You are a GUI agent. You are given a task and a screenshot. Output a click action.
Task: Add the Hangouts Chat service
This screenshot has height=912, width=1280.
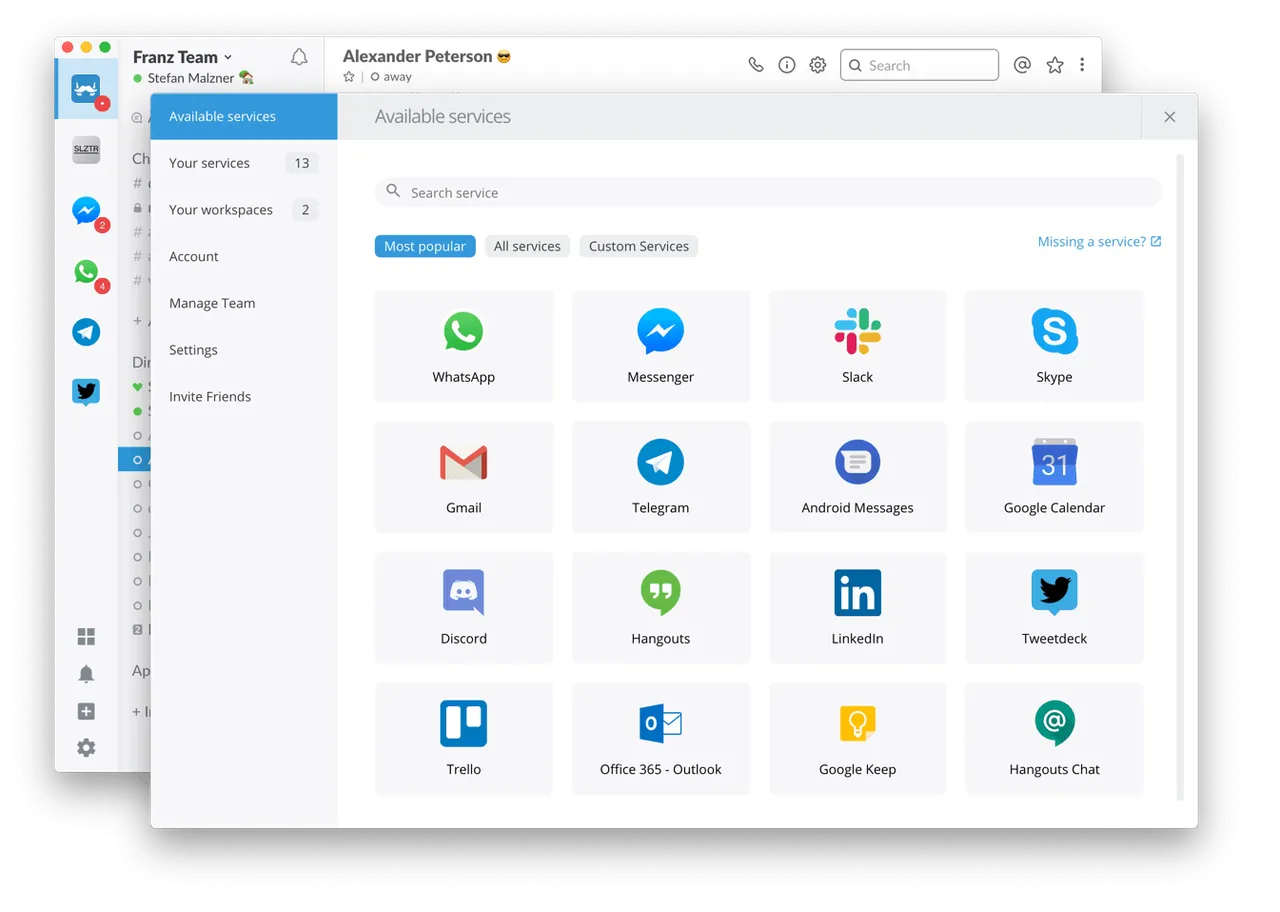point(1054,739)
